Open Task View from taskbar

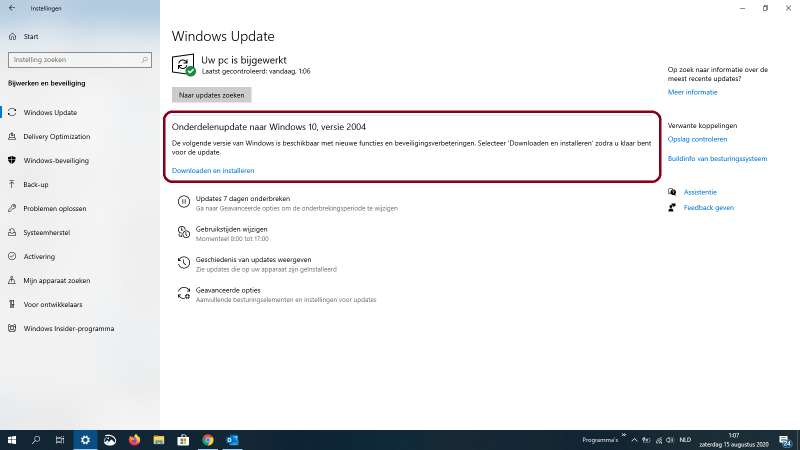click(x=60, y=440)
